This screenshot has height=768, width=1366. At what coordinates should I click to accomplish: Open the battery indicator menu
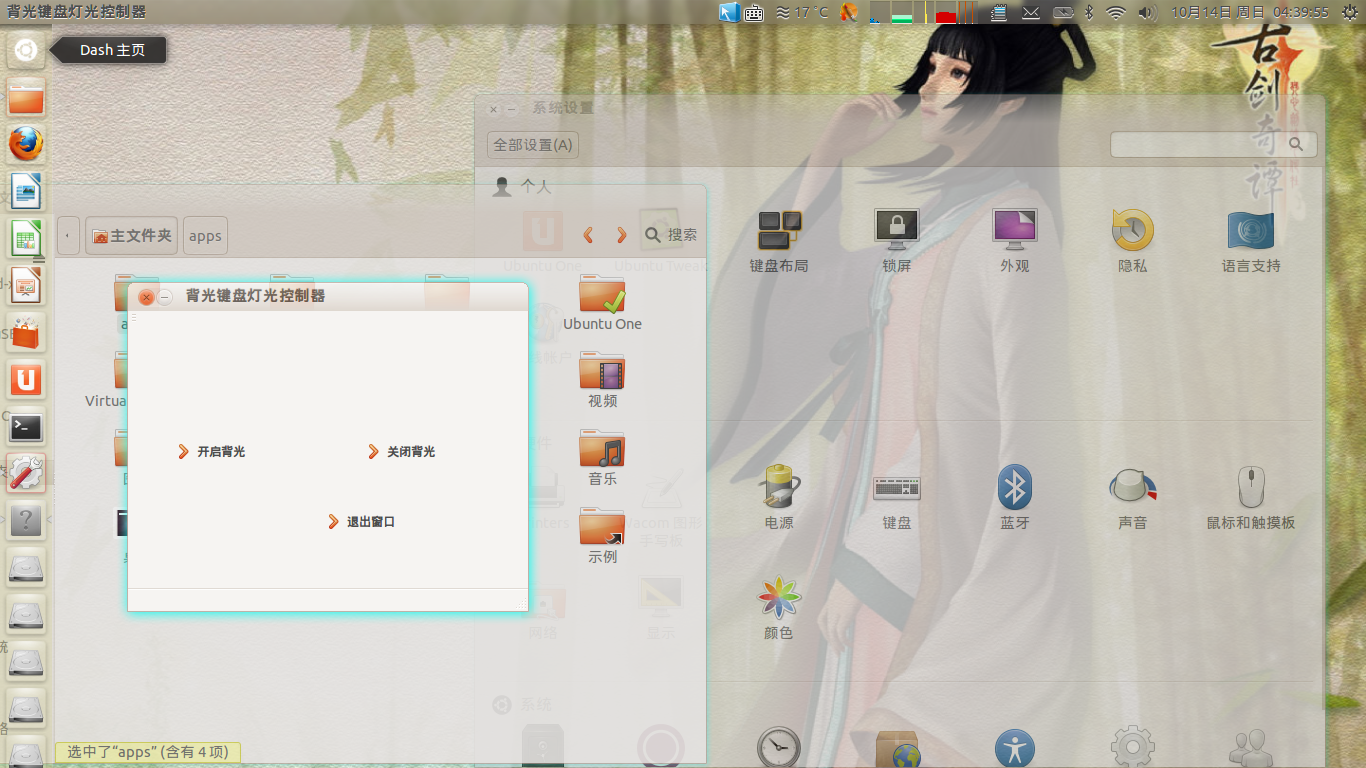(1063, 12)
